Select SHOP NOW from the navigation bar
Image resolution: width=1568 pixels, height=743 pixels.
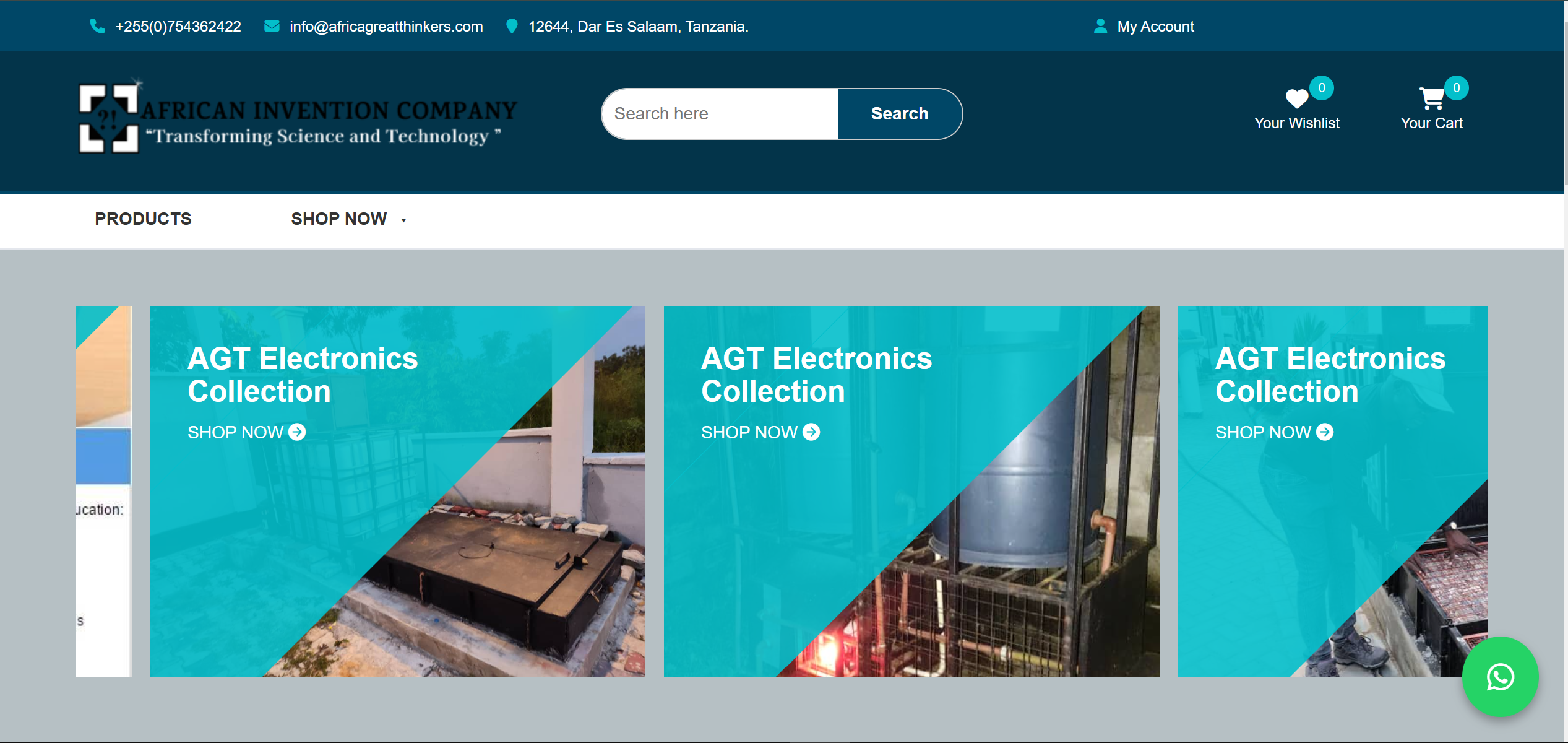[338, 219]
